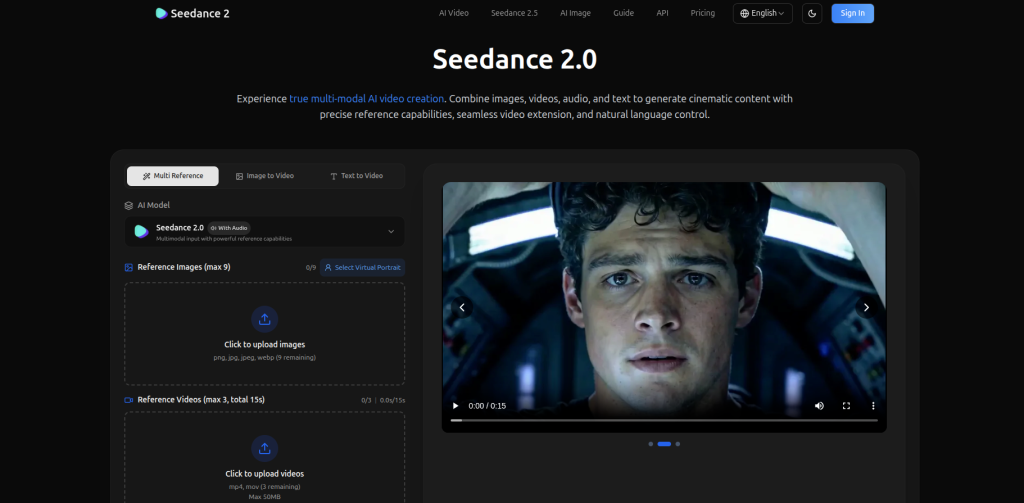This screenshot has height=503, width=1024.
Task: Click the Reference Images label icon
Action: click(x=129, y=267)
